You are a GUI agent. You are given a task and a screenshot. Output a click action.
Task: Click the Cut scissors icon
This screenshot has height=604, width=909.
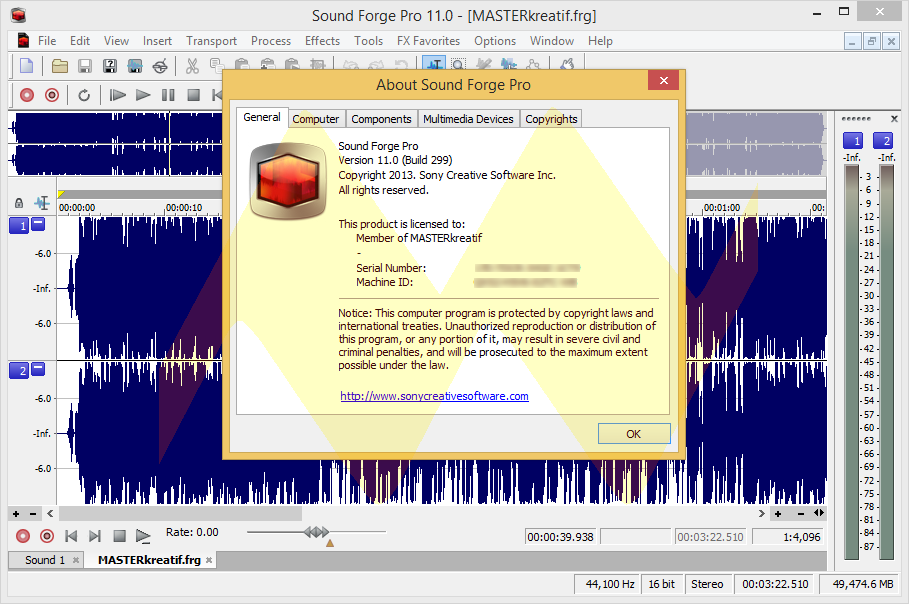[x=192, y=66]
